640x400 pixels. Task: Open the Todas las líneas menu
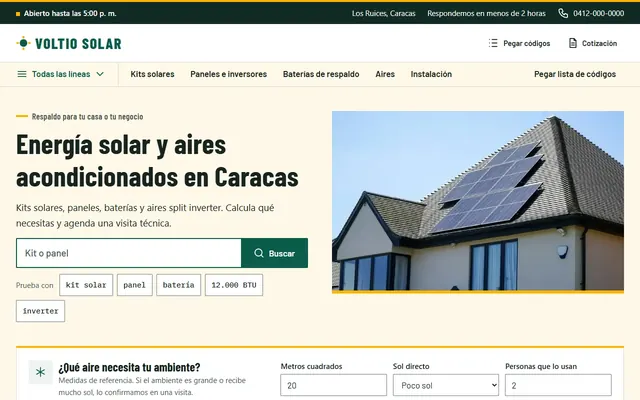pyautogui.click(x=61, y=74)
